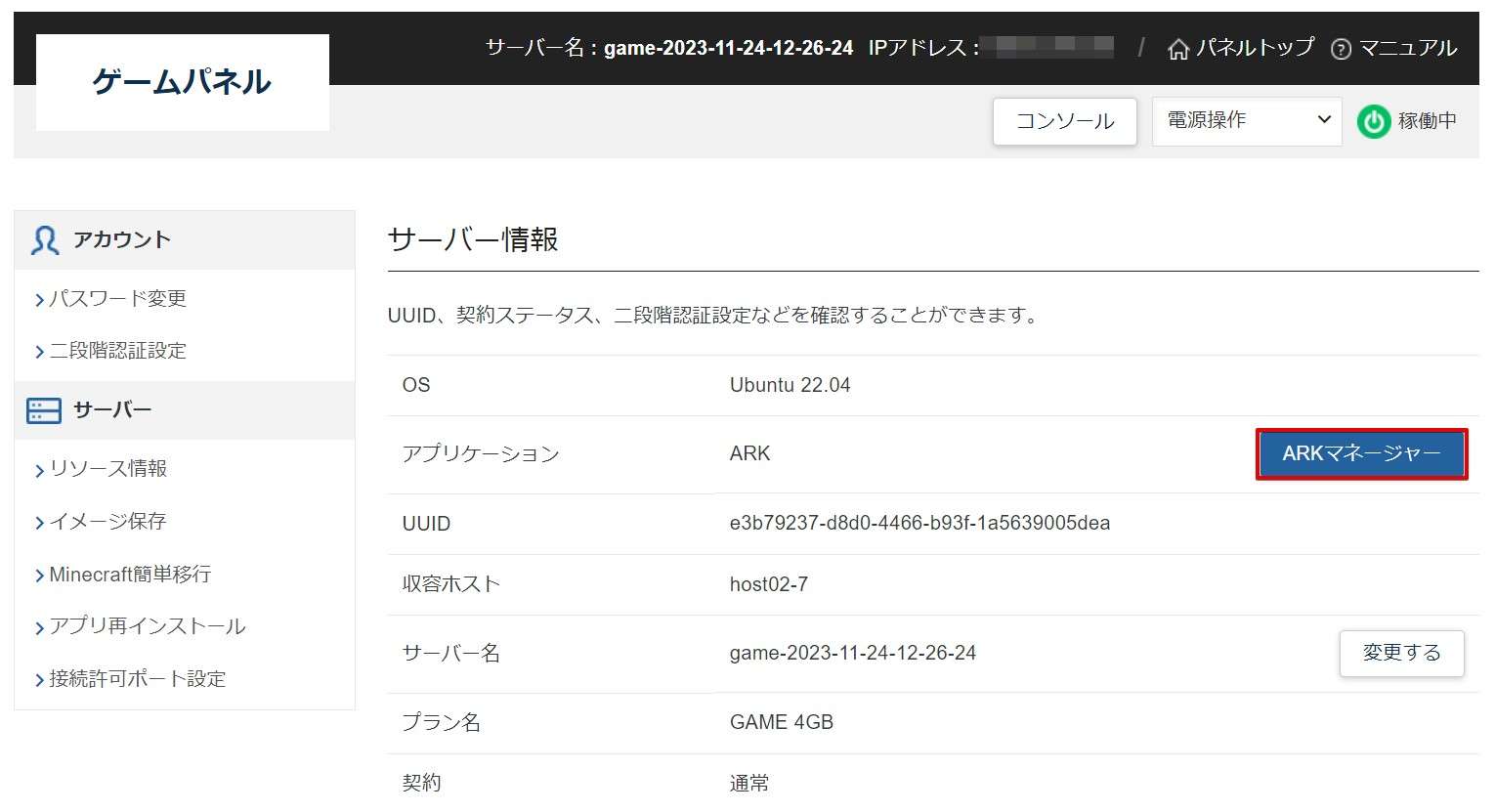Viewport: 1495px width, 812px height.
Task: Click the 収容ホスト row label
Action: pyautogui.click(x=451, y=584)
